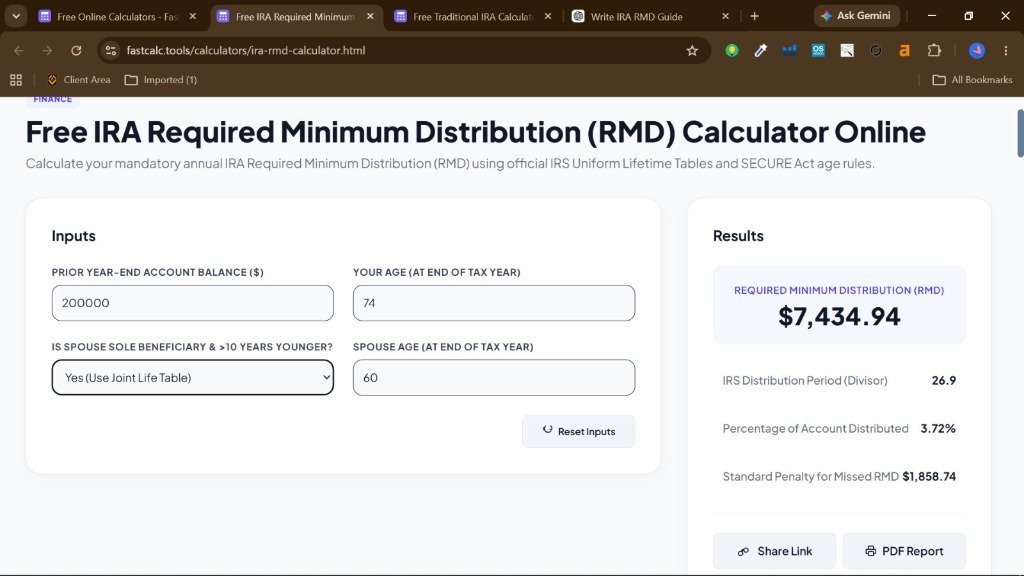Viewport: 1024px width, 576px height.
Task: Click Percentage of Account Distributed label
Action: pyautogui.click(x=815, y=428)
